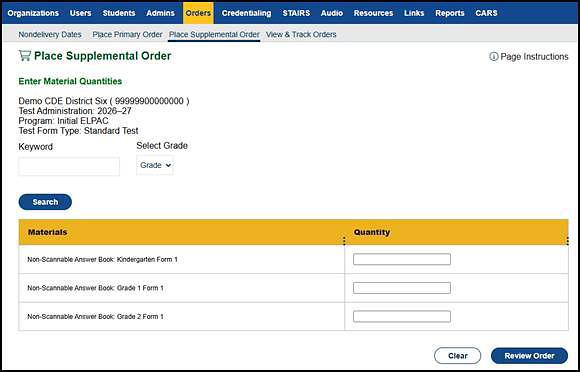Select 'Non-Scannable Answer Book: Grade 1 Form 1' text

click(x=95, y=288)
